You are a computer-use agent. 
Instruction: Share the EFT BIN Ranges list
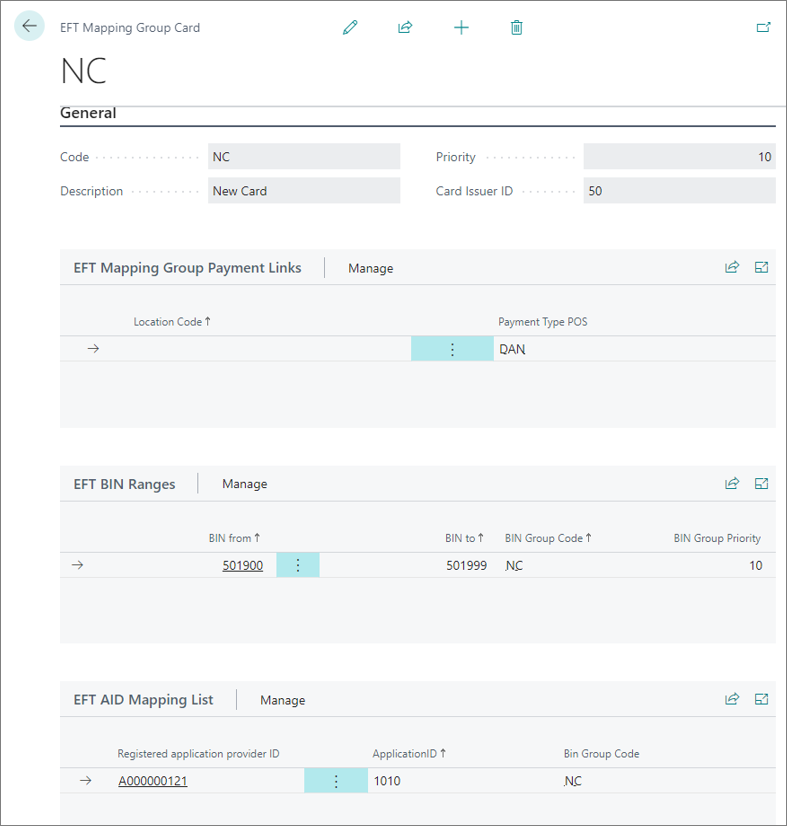coord(732,484)
